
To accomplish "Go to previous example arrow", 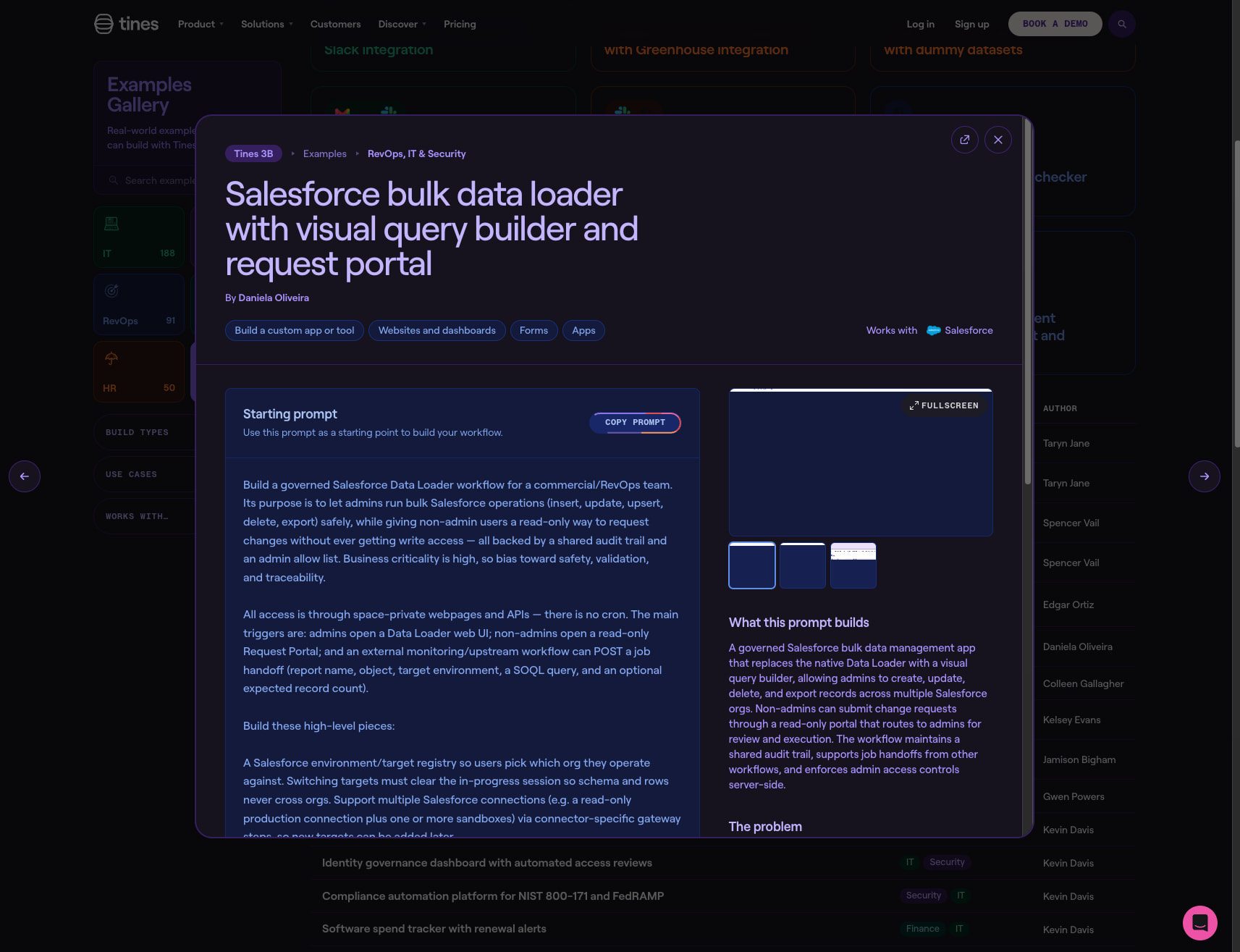I will [25, 476].
